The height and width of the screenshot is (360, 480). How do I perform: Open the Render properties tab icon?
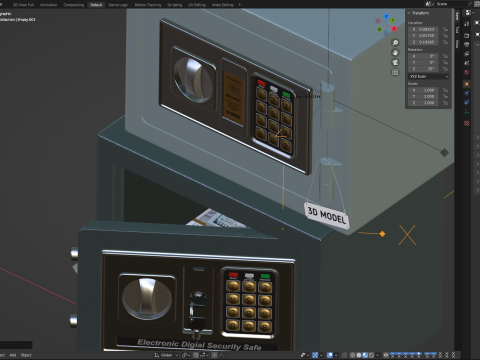(467, 35)
